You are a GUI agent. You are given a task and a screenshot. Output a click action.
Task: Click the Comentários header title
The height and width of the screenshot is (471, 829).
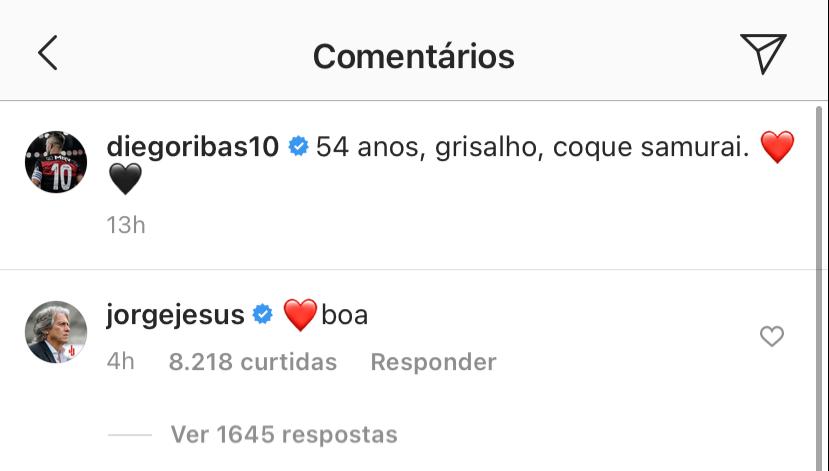click(413, 56)
